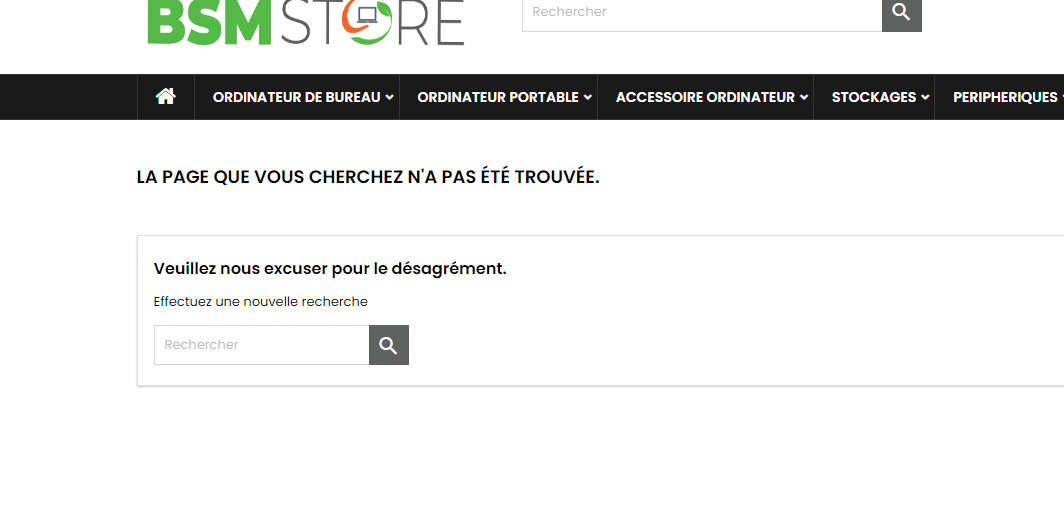1064x519 pixels.
Task: Open the Ordinateur Portable menu
Action: click(498, 97)
